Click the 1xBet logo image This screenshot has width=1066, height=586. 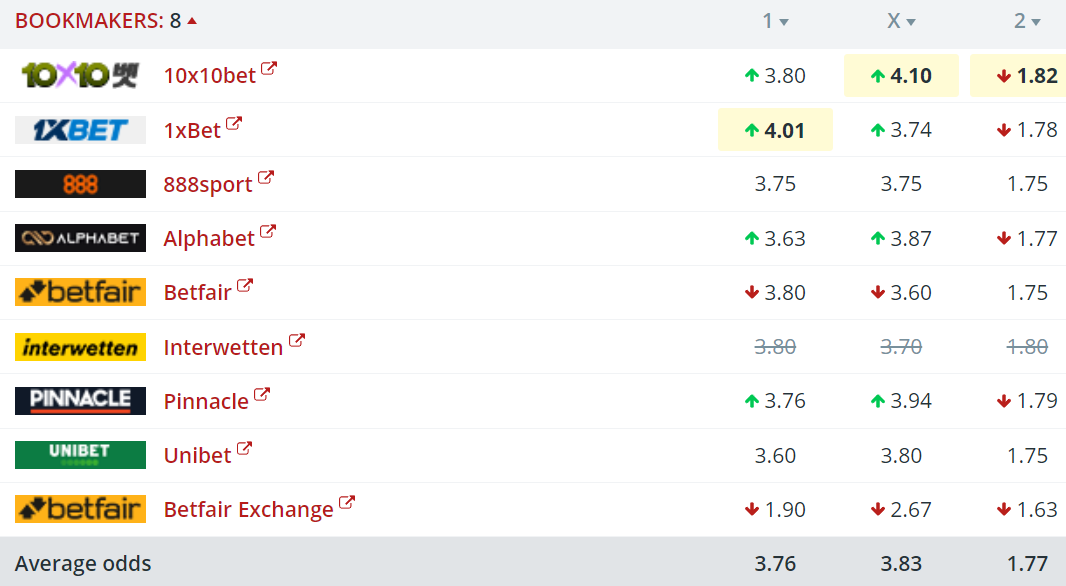[x=80, y=130]
